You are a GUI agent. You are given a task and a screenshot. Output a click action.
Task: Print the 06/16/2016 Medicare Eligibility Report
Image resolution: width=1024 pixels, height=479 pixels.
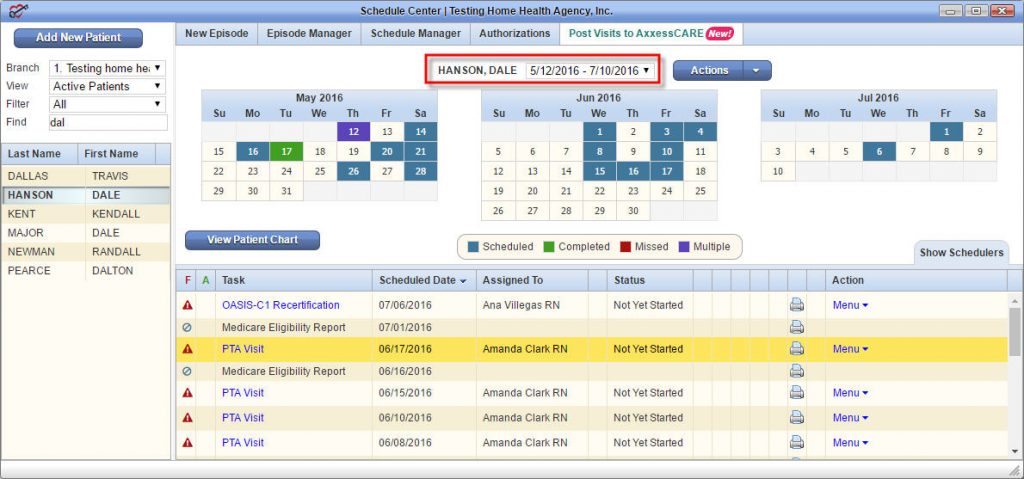(796, 371)
